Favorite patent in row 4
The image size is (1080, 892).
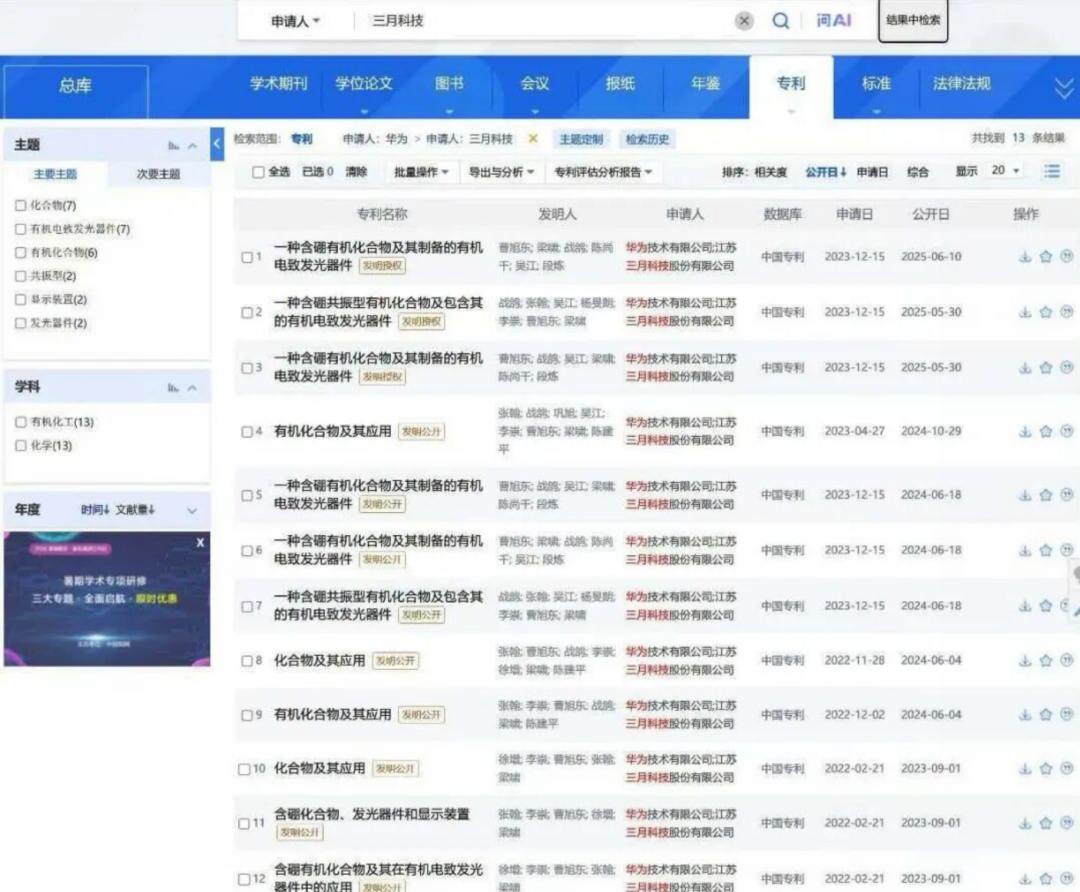point(1046,431)
